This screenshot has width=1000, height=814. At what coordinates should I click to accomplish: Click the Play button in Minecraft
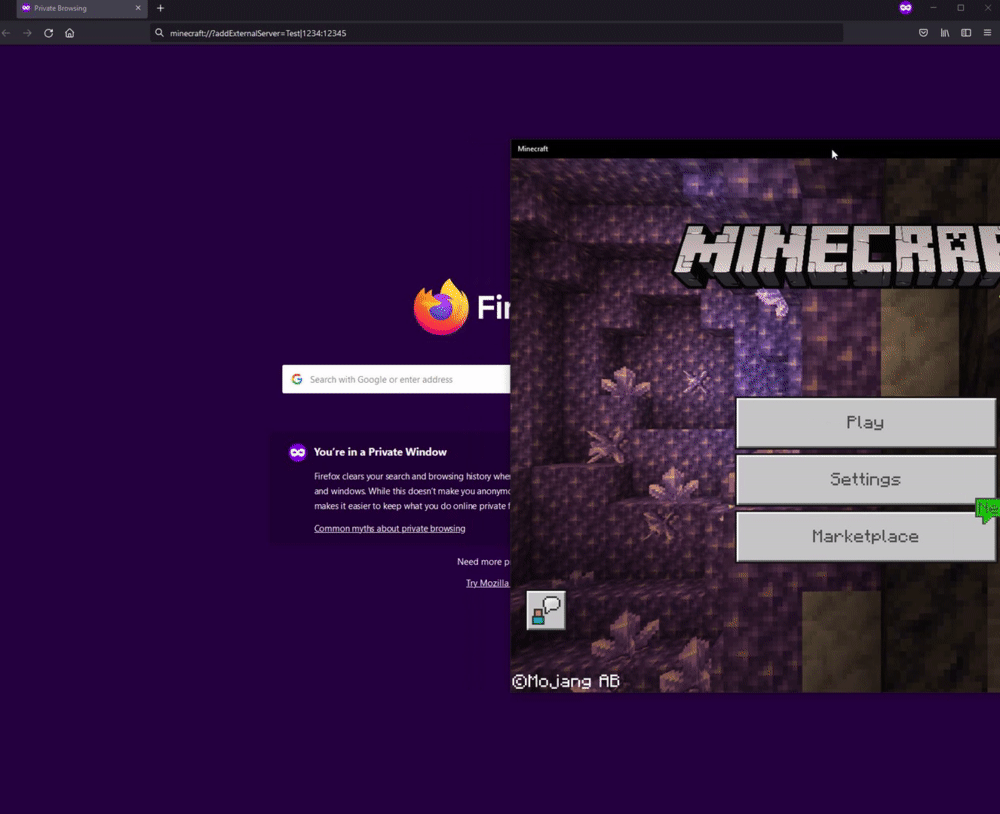(x=865, y=422)
